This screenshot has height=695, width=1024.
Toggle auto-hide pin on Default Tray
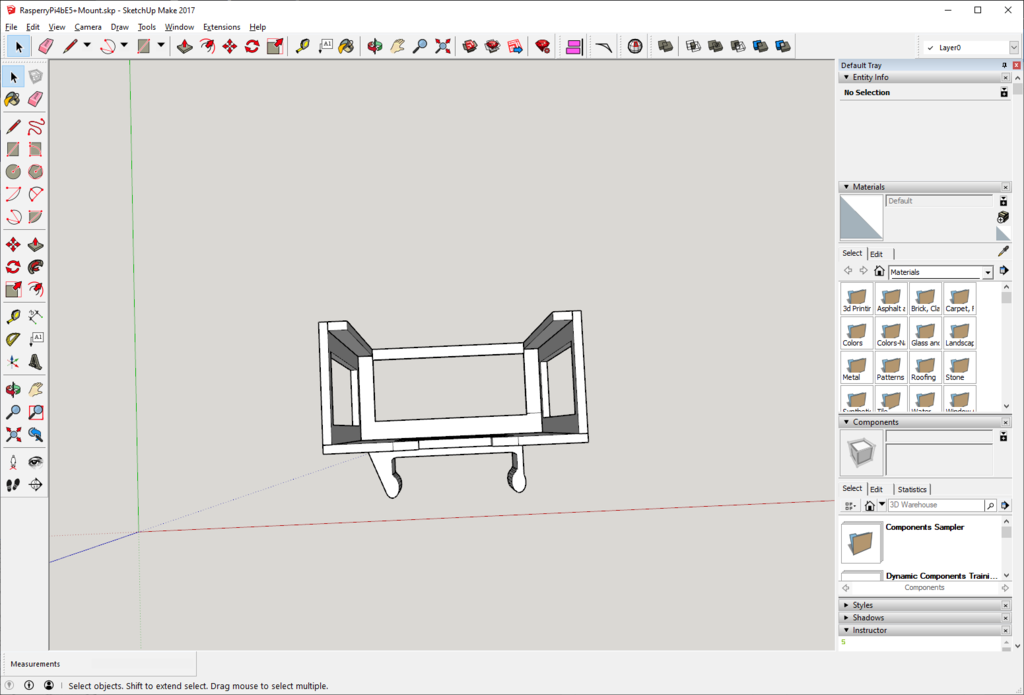tap(1004, 65)
